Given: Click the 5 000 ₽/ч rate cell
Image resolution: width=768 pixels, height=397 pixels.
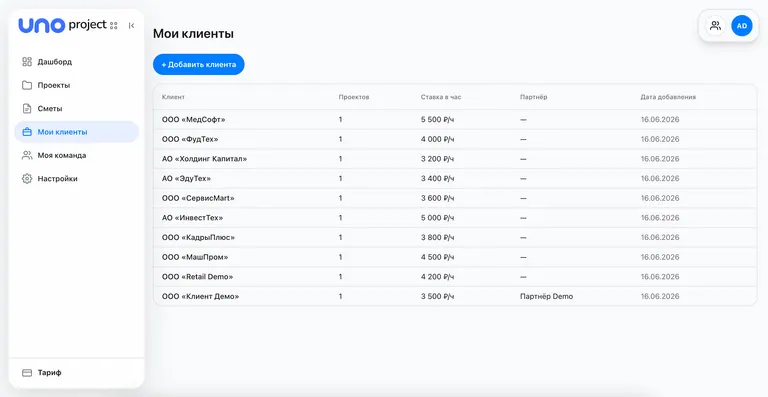Looking at the screenshot, I should [x=437, y=218].
